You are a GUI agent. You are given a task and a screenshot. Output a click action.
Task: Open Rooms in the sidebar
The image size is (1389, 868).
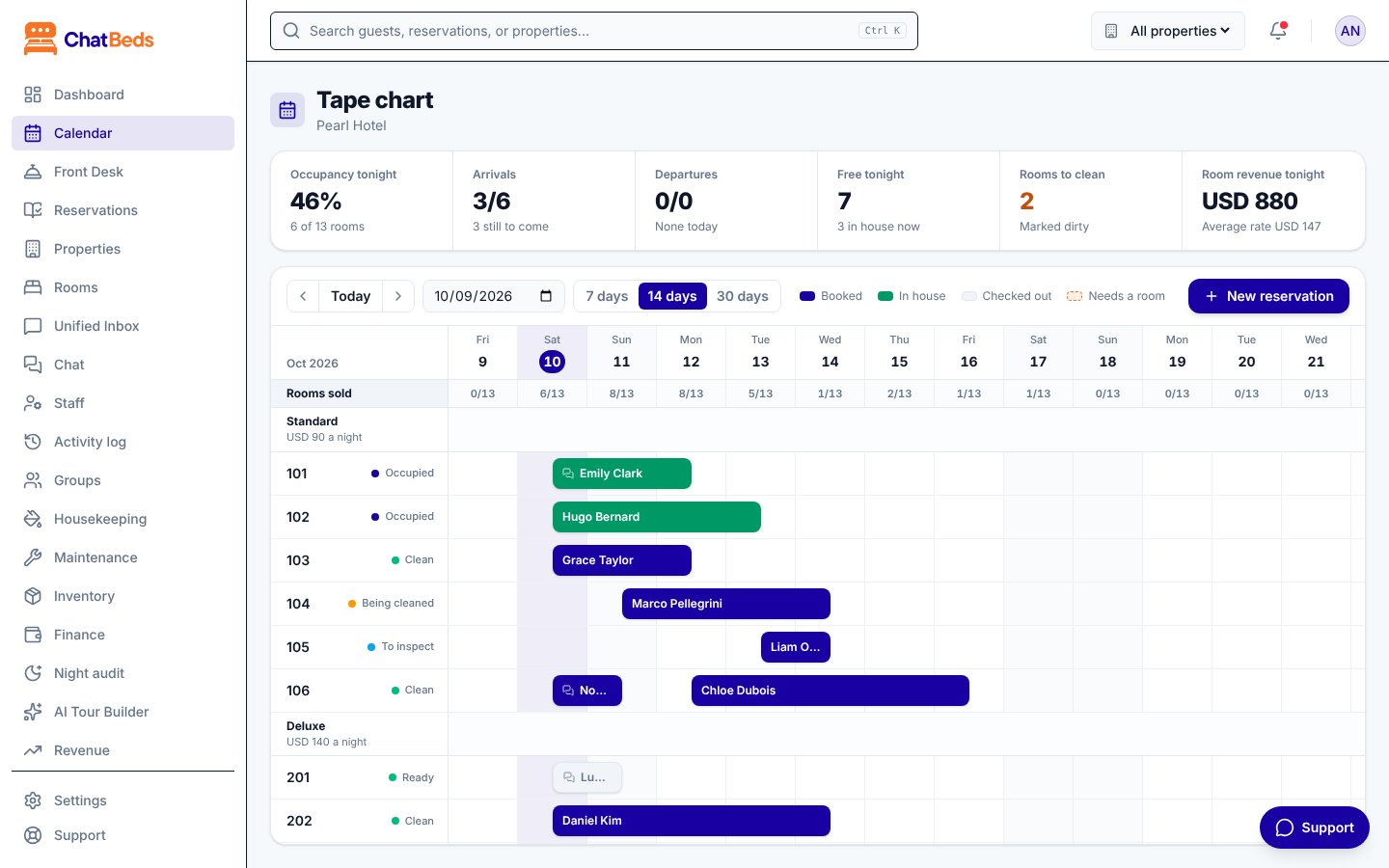tap(123, 287)
